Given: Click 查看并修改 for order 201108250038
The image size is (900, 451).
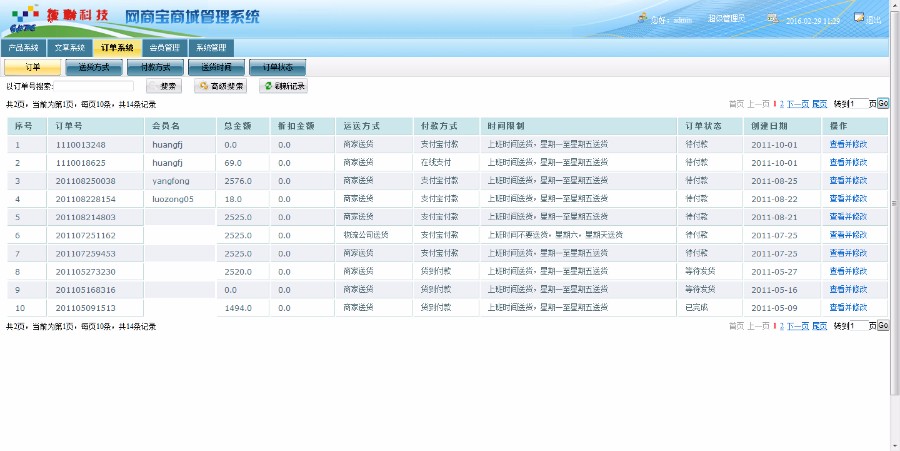Looking at the screenshot, I should pyautogui.click(x=848, y=181).
